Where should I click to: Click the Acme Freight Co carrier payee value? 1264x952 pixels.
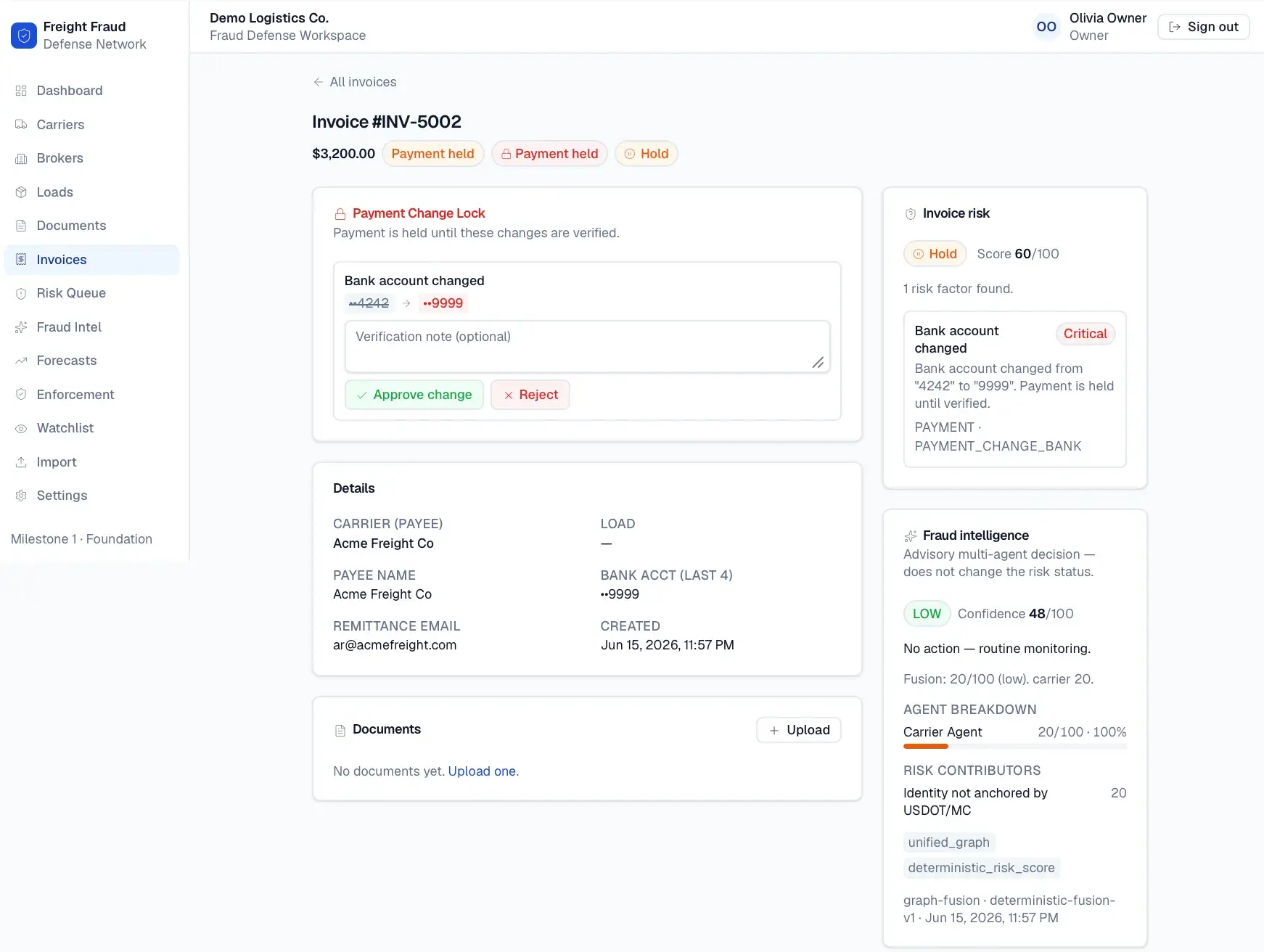click(x=383, y=543)
